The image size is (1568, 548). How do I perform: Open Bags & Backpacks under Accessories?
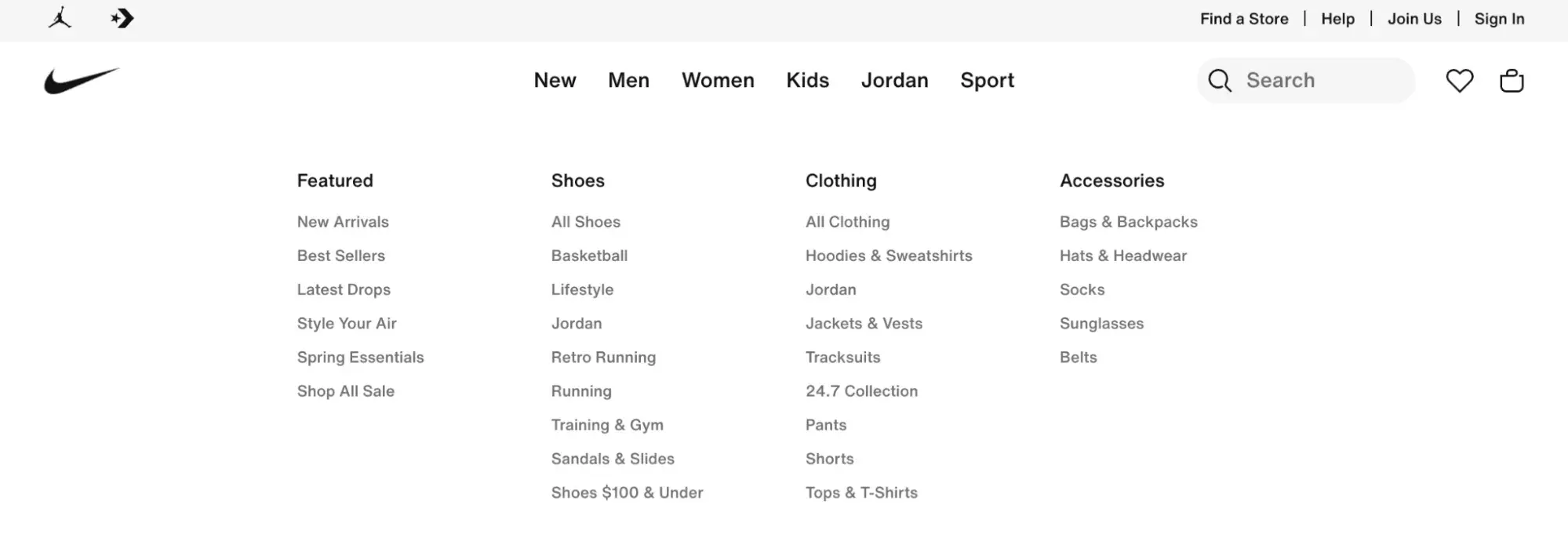[x=1128, y=222]
